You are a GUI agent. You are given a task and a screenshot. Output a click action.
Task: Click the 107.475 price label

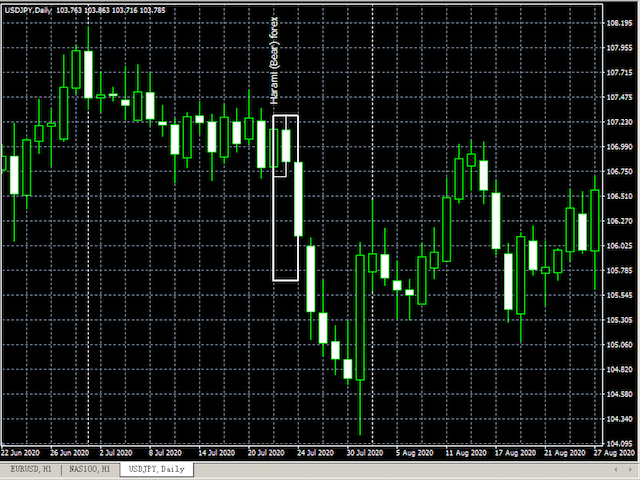(x=619, y=97)
